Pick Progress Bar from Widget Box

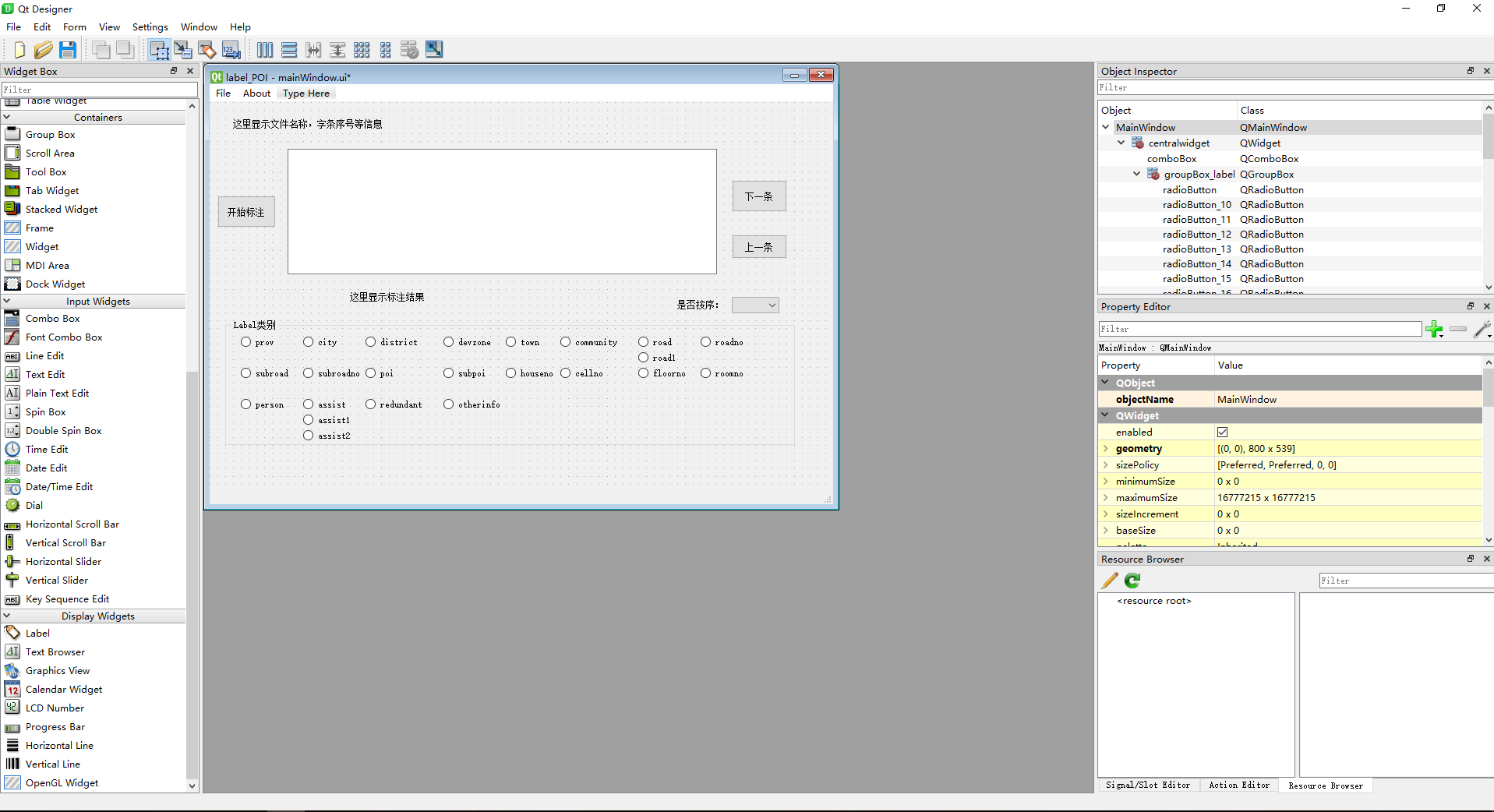(55, 727)
